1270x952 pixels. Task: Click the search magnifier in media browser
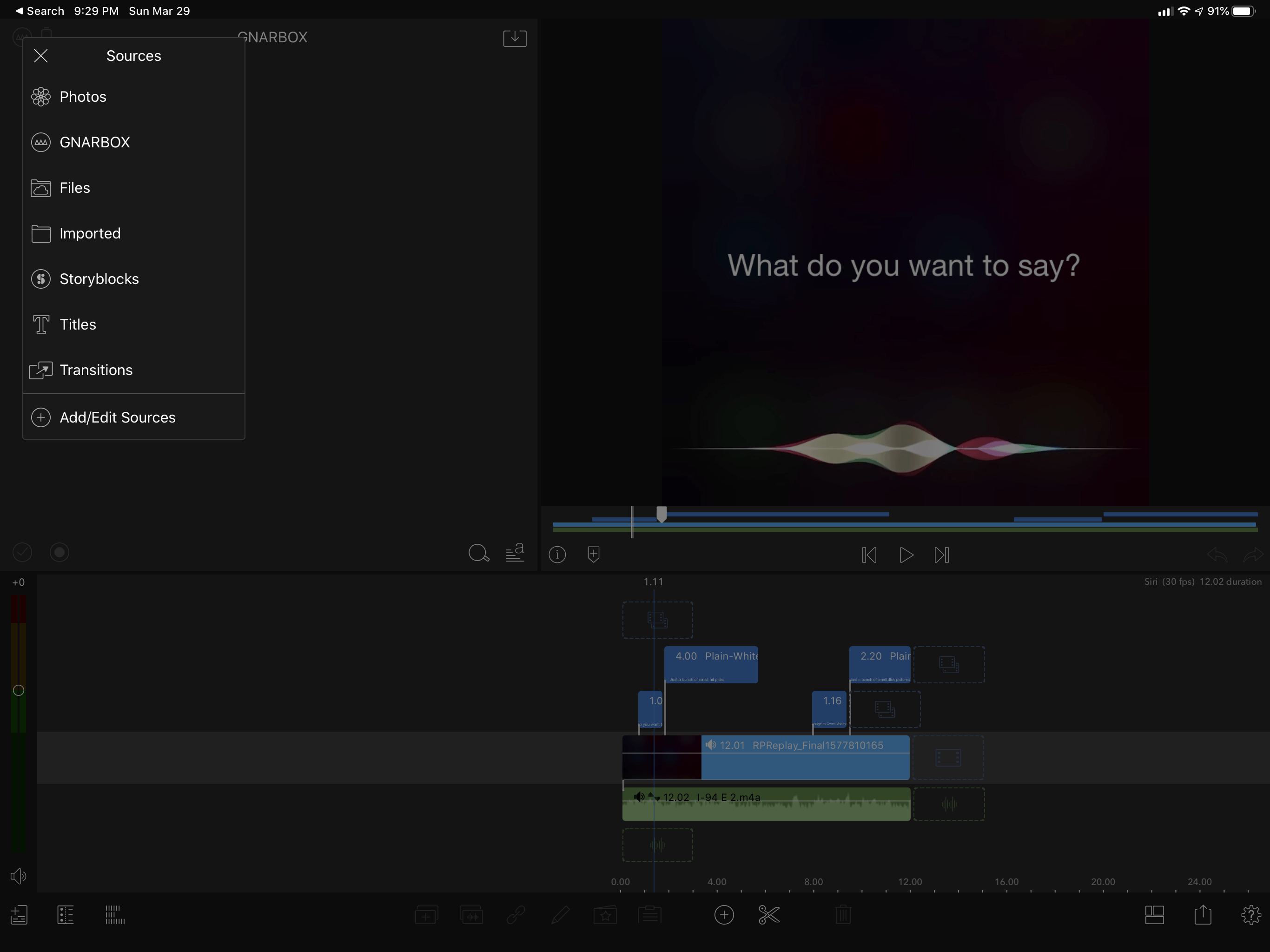478,553
